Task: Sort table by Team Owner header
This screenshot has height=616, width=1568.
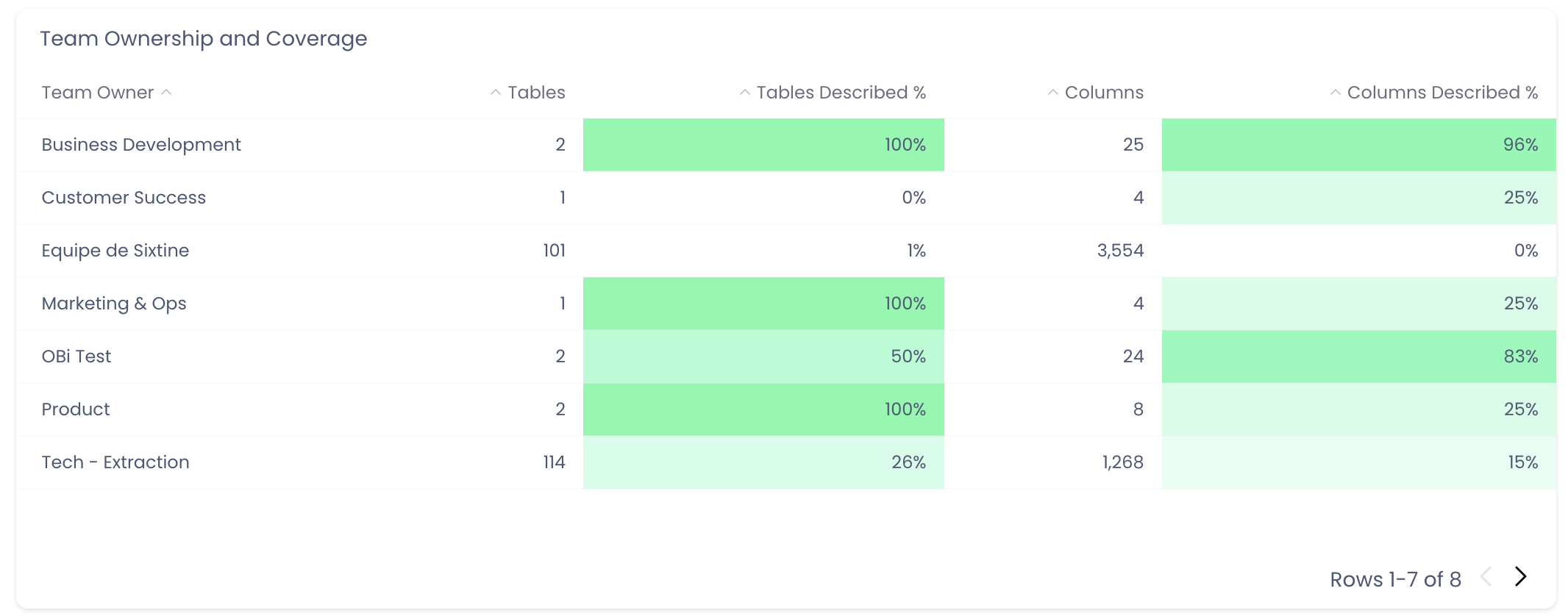Action: [98, 93]
